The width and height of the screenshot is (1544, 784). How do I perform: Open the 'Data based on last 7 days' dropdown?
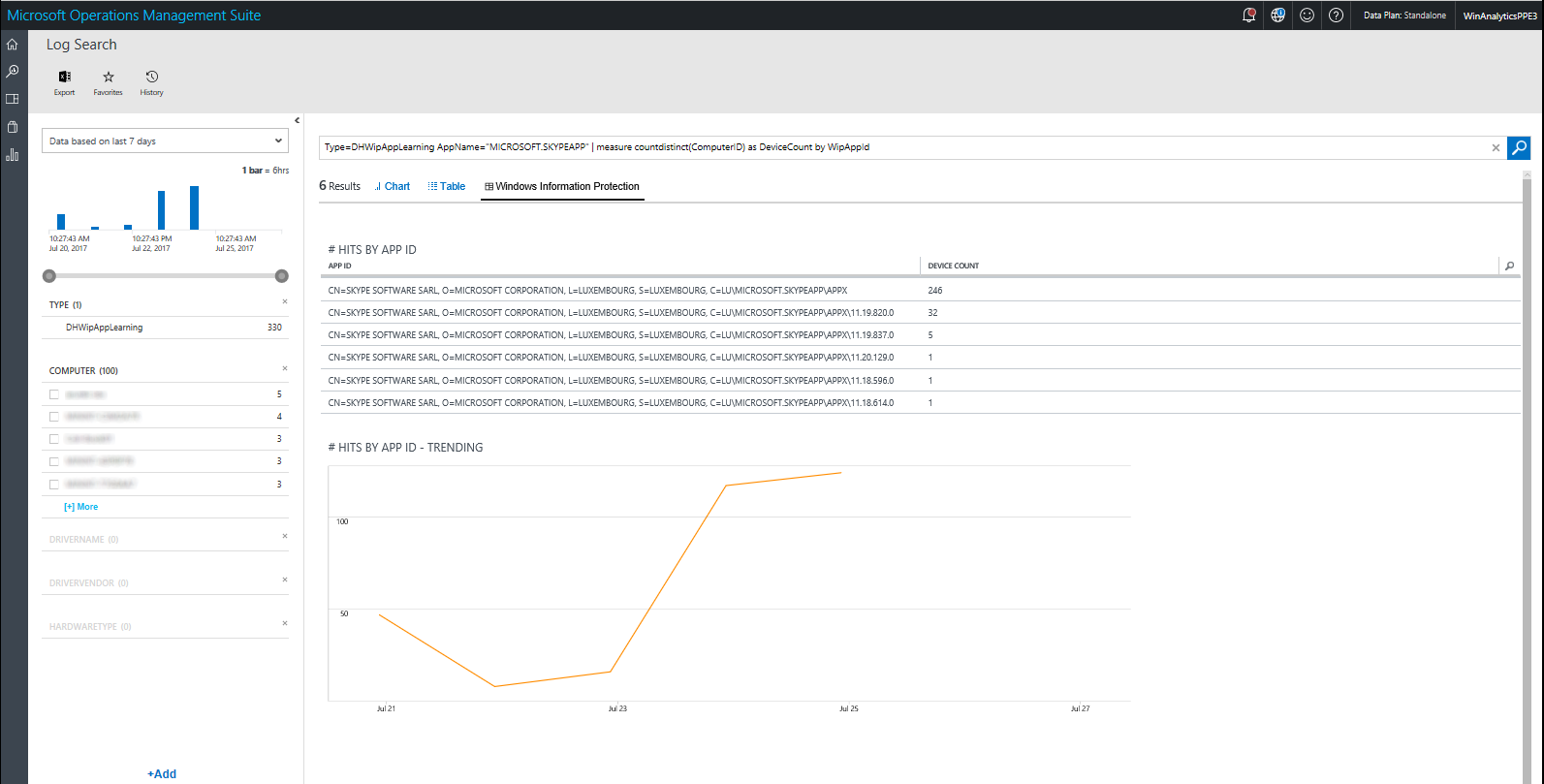pos(165,141)
